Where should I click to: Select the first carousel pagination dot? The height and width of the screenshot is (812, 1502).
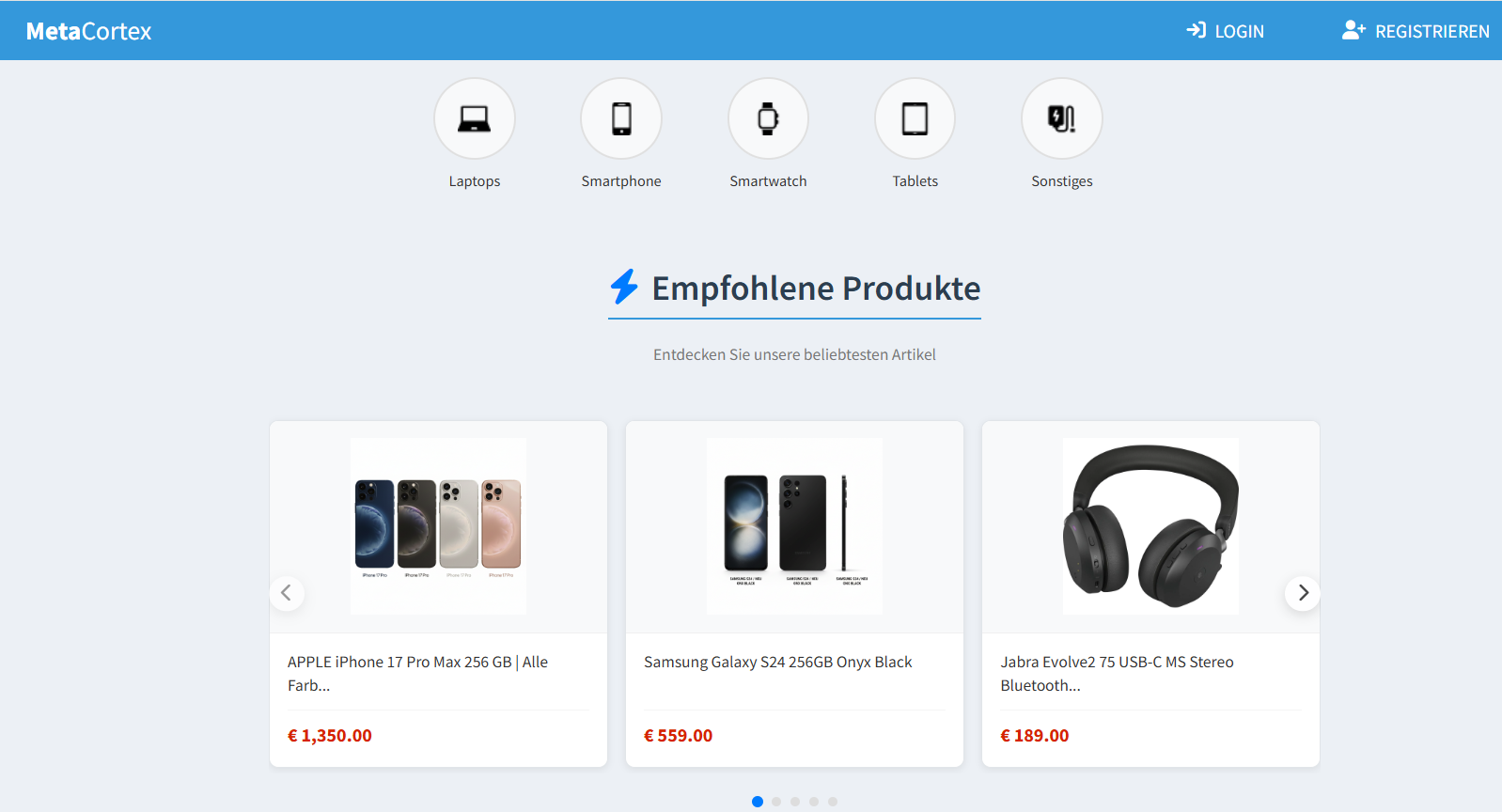pyautogui.click(x=758, y=802)
